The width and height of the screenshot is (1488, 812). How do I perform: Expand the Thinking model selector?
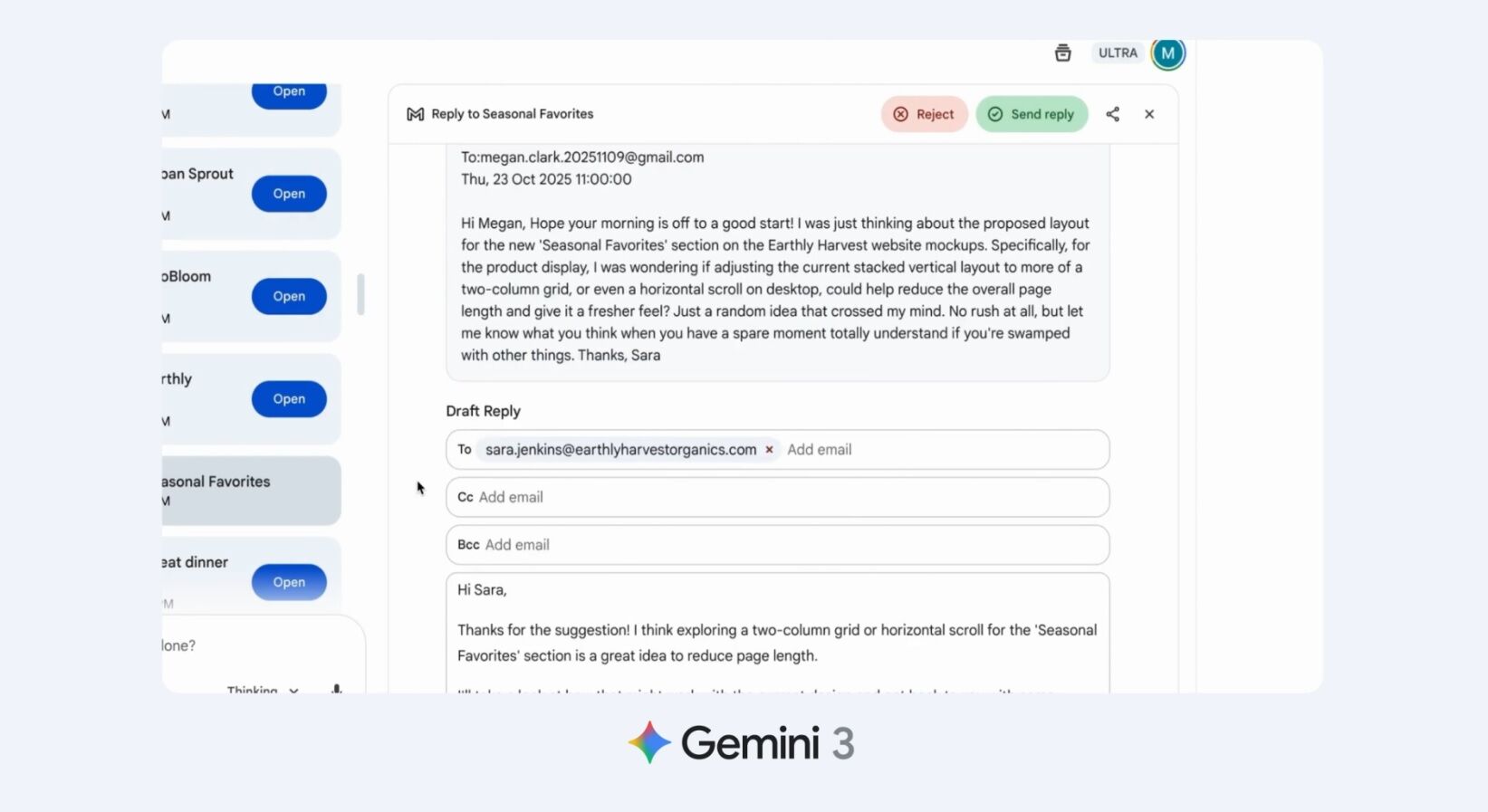[293, 691]
